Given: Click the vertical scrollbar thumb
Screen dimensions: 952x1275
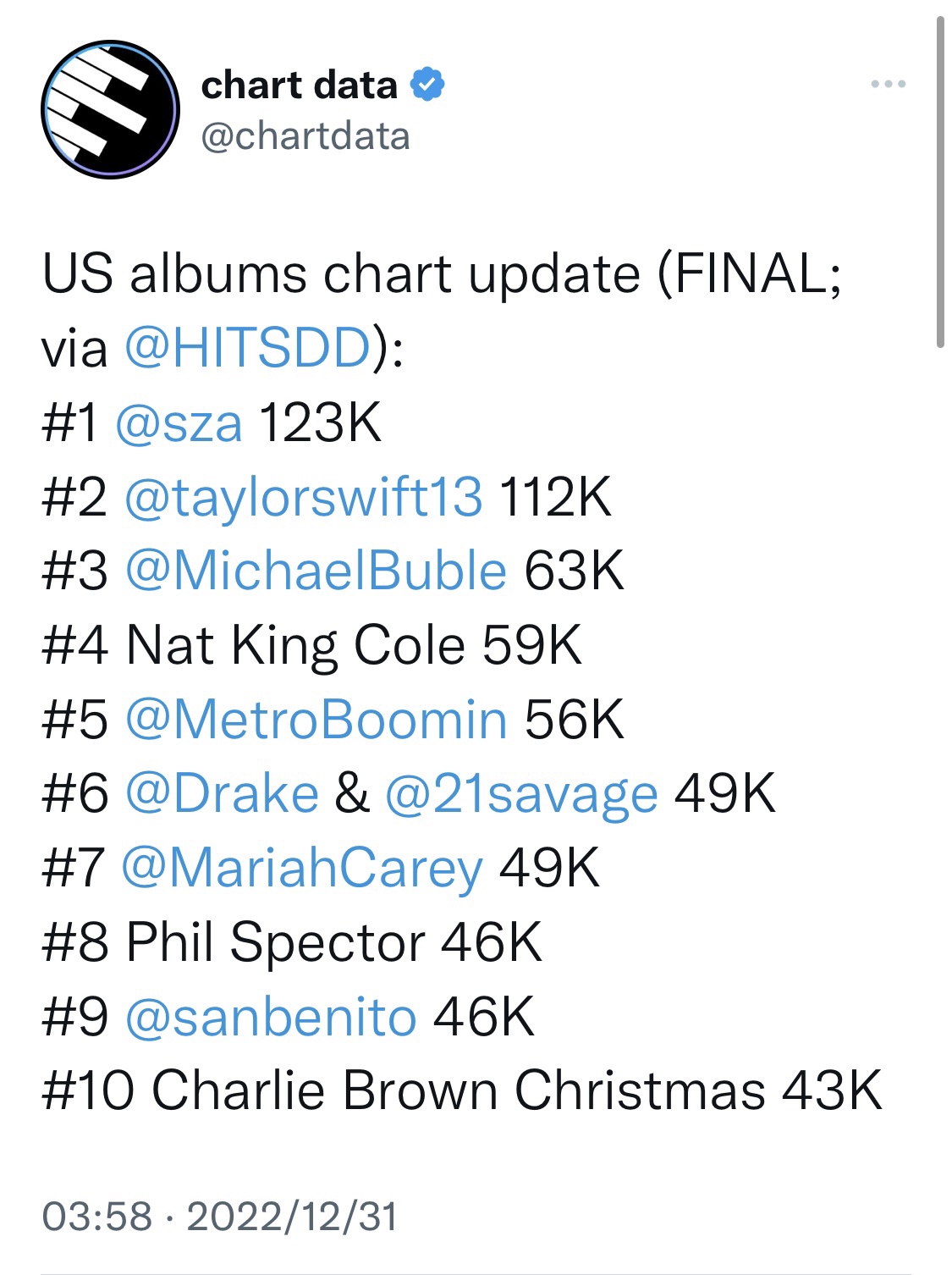Looking at the screenshot, I should pos(940,182).
